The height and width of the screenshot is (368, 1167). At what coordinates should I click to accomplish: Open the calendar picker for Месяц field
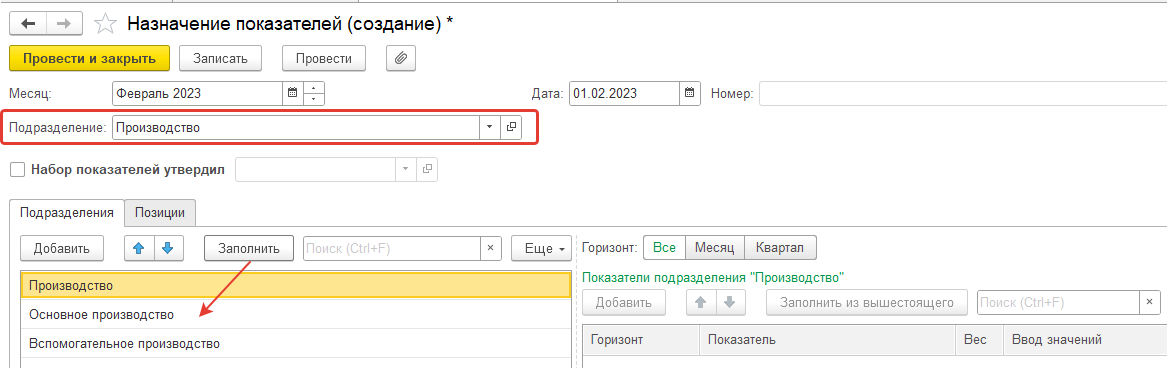click(x=292, y=94)
